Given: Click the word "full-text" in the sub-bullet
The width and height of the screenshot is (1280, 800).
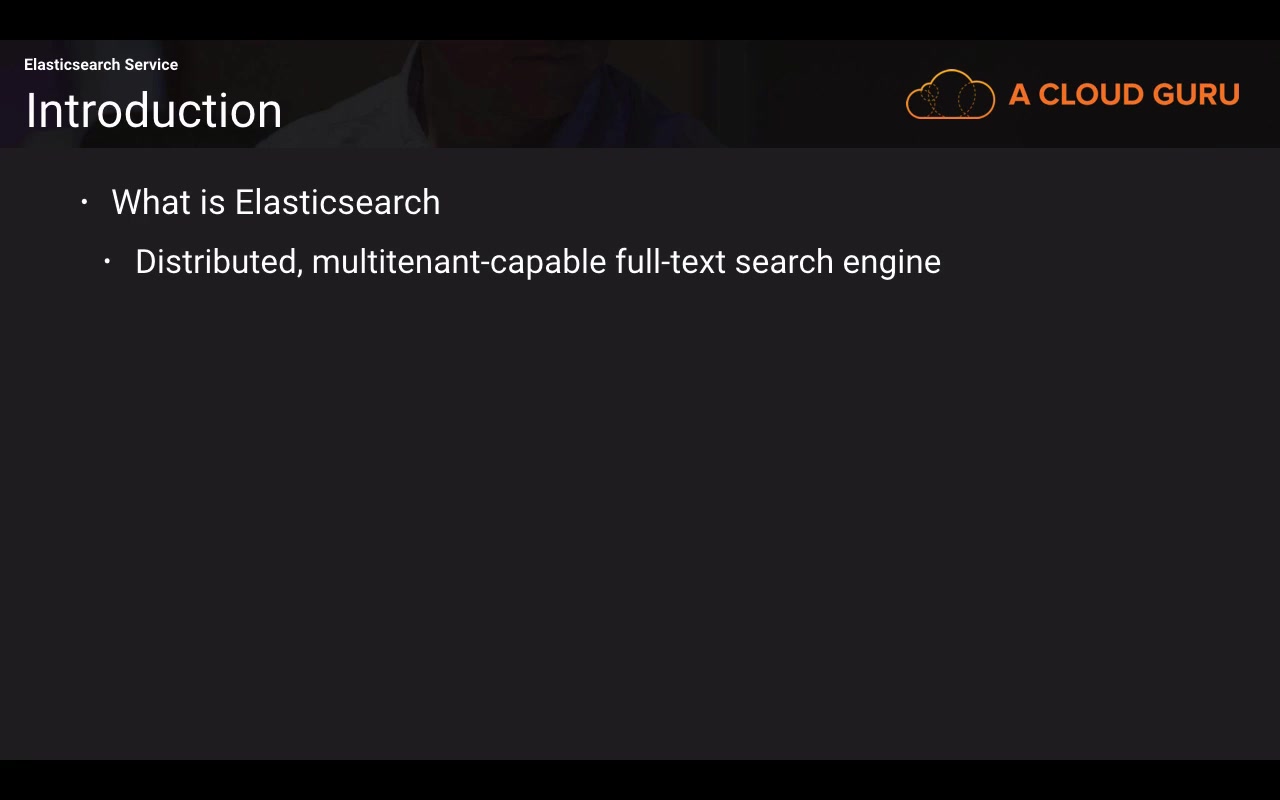Looking at the screenshot, I should click(670, 262).
